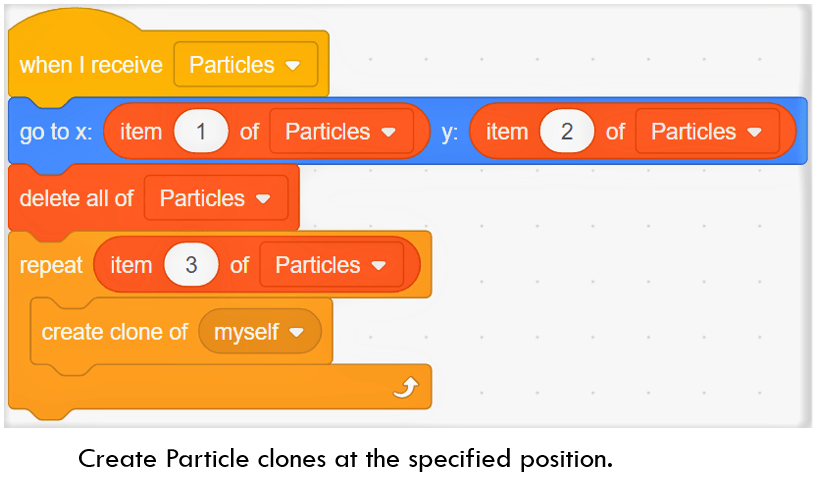This screenshot has height=480, width=814.
Task: Click the y: label on go to block
Action: tap(450, 132)
